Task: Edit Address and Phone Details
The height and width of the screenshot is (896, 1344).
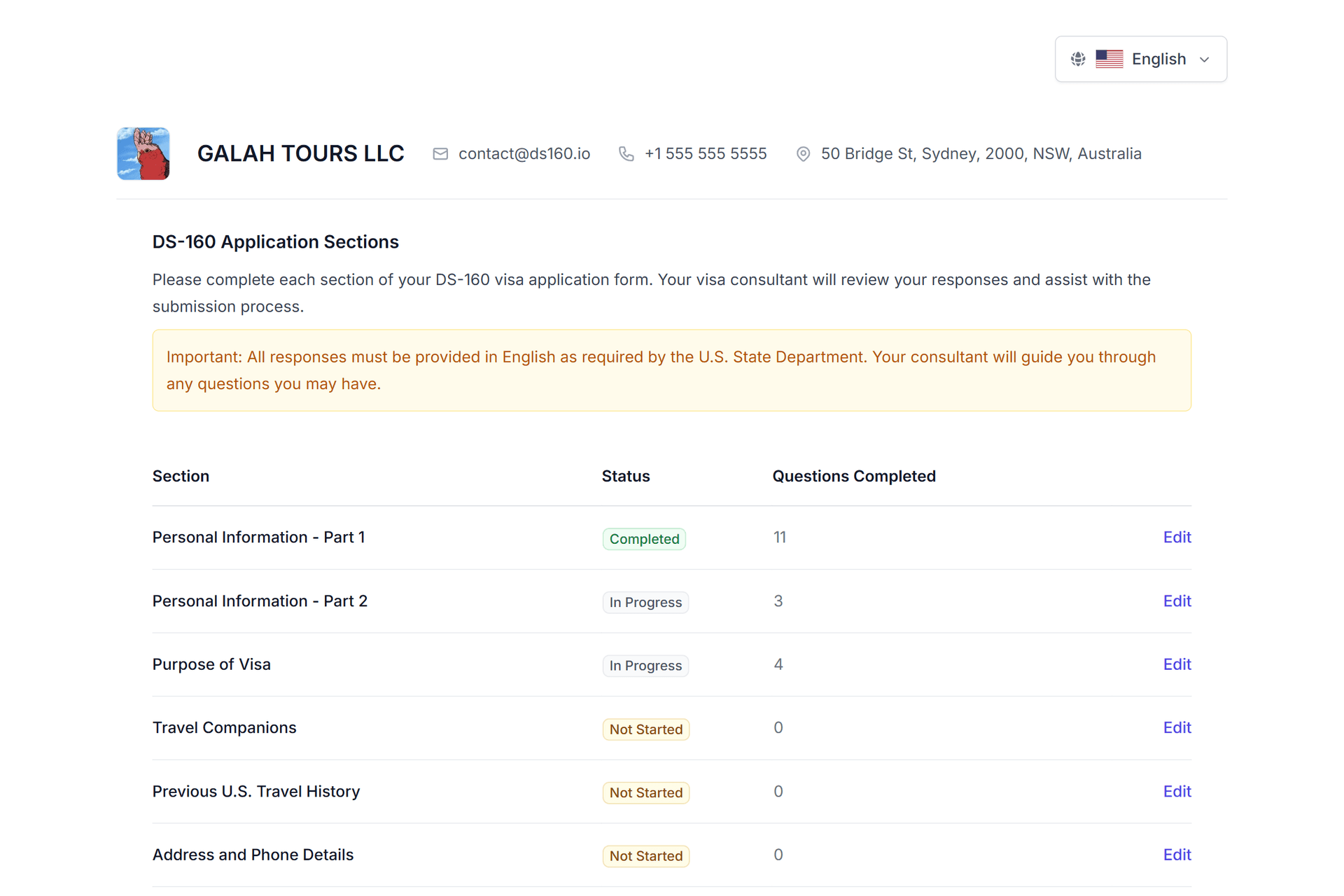Action: click(x=1177, y=855)
